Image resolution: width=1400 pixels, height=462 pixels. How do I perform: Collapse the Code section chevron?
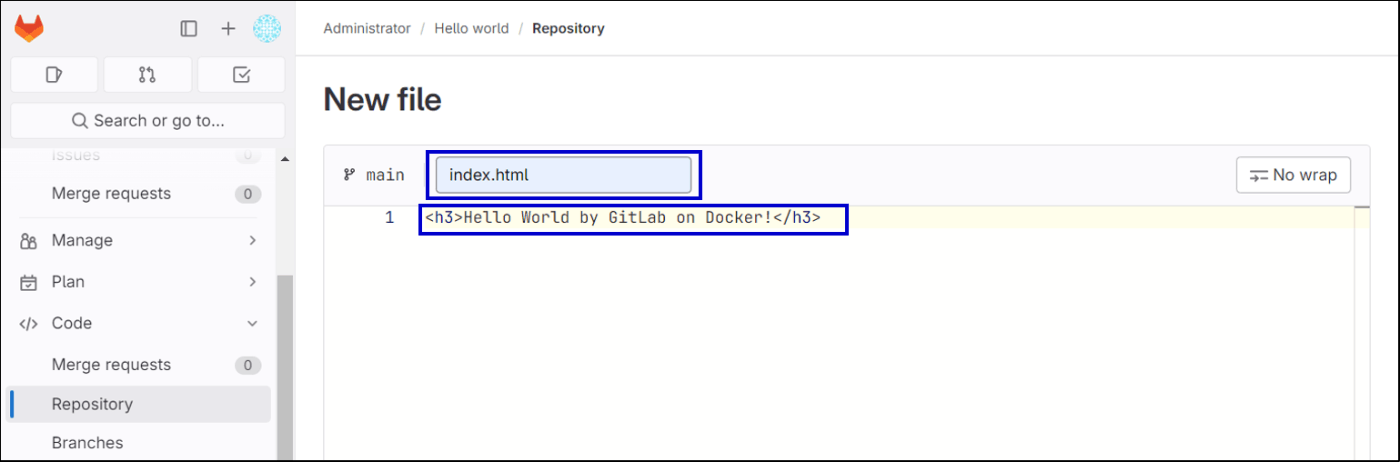tap(252, 323)
